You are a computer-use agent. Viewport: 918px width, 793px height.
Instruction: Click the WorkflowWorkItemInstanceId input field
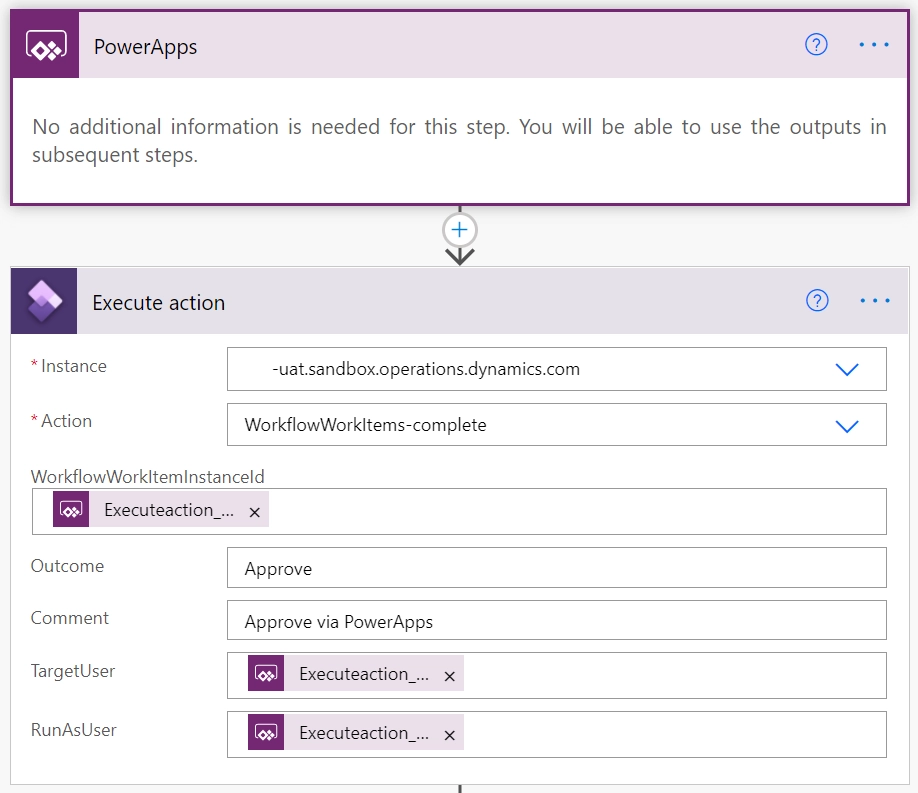[x=460, y=511]
